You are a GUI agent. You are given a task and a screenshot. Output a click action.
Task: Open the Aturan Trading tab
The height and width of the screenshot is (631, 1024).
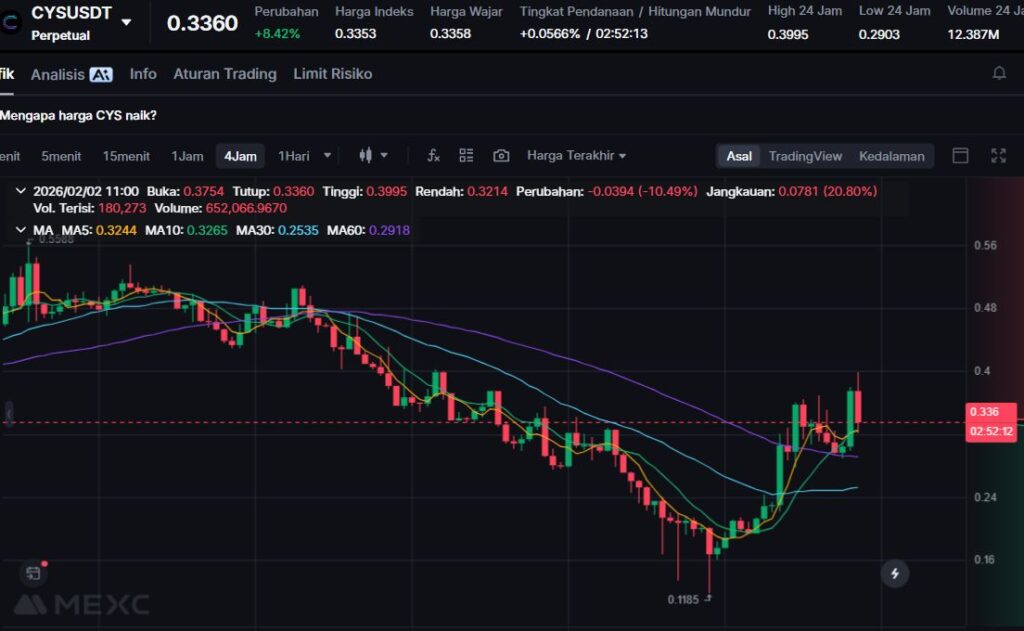[224, 74]
